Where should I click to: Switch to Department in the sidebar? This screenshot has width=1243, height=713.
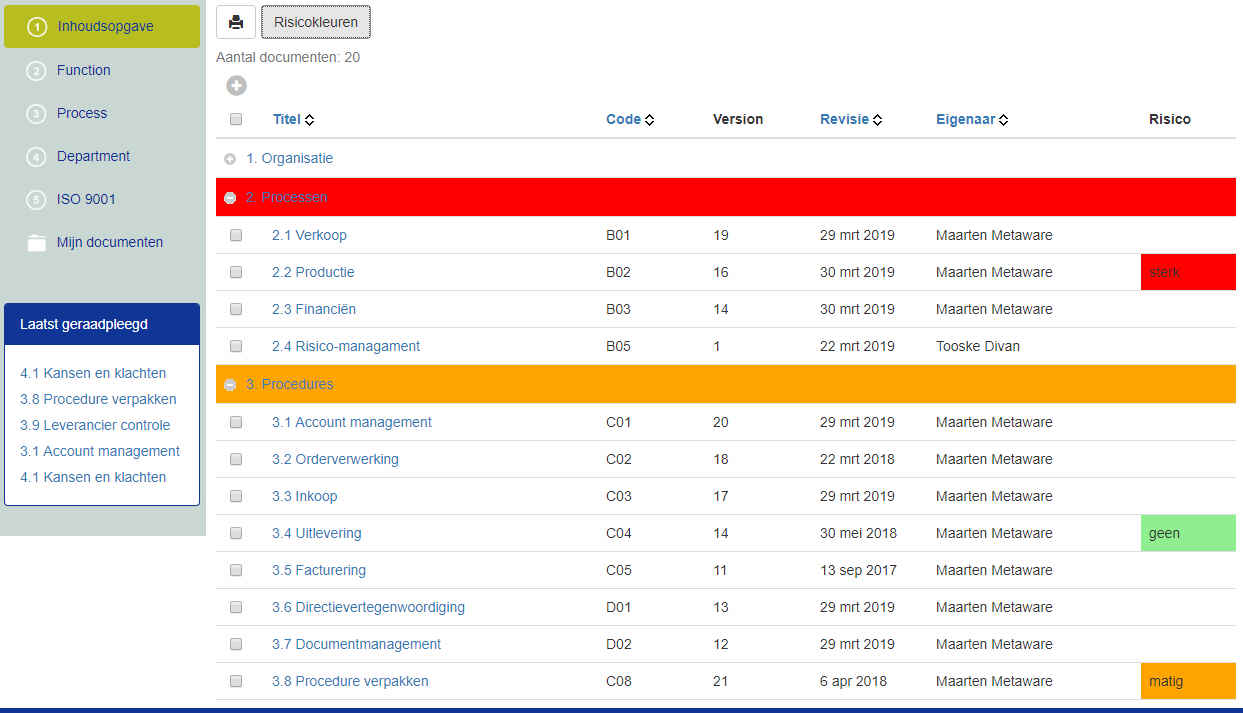pyautogui.click(x=93, y=156)
